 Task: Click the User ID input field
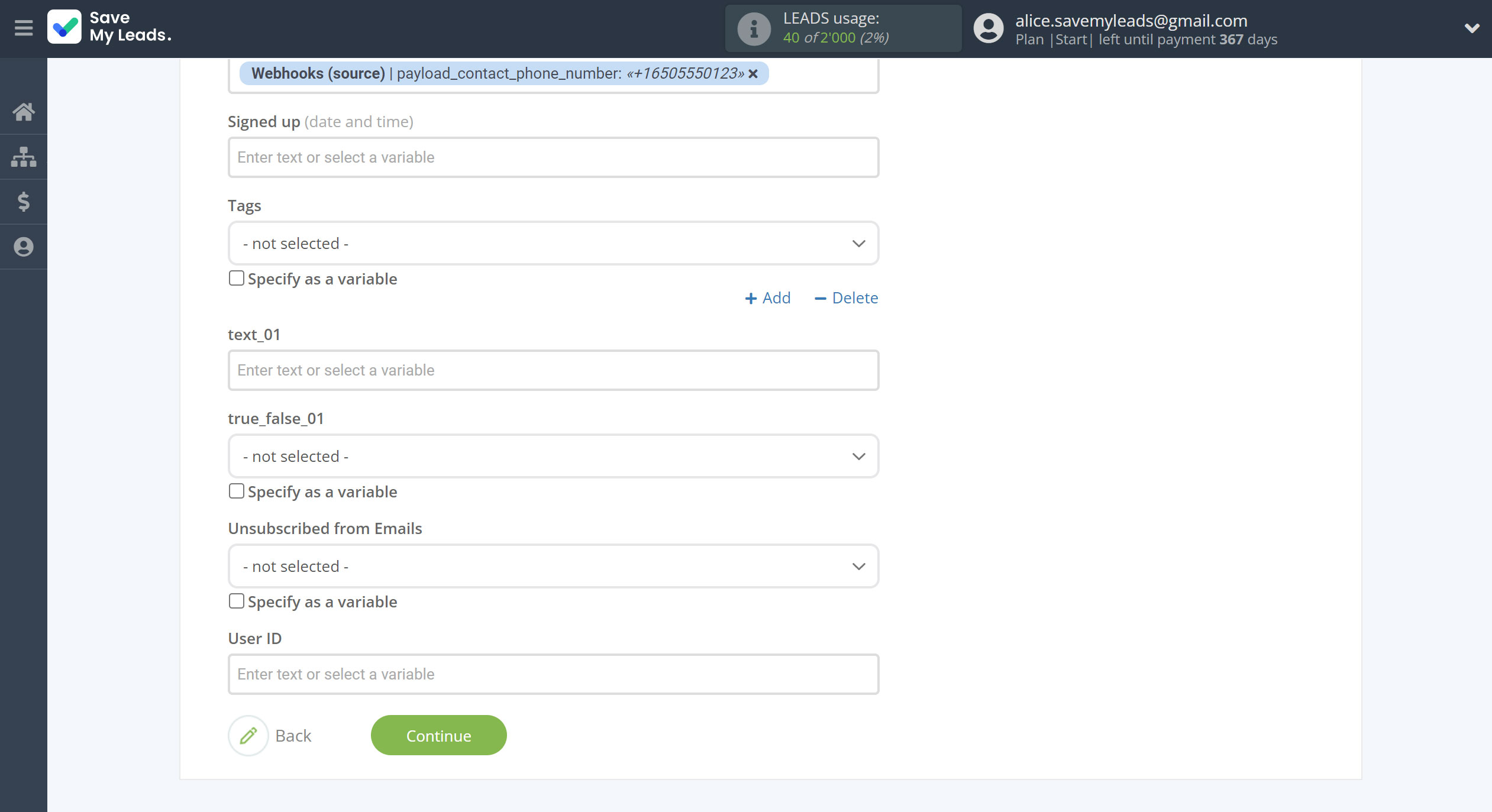[x=553, y=674]
